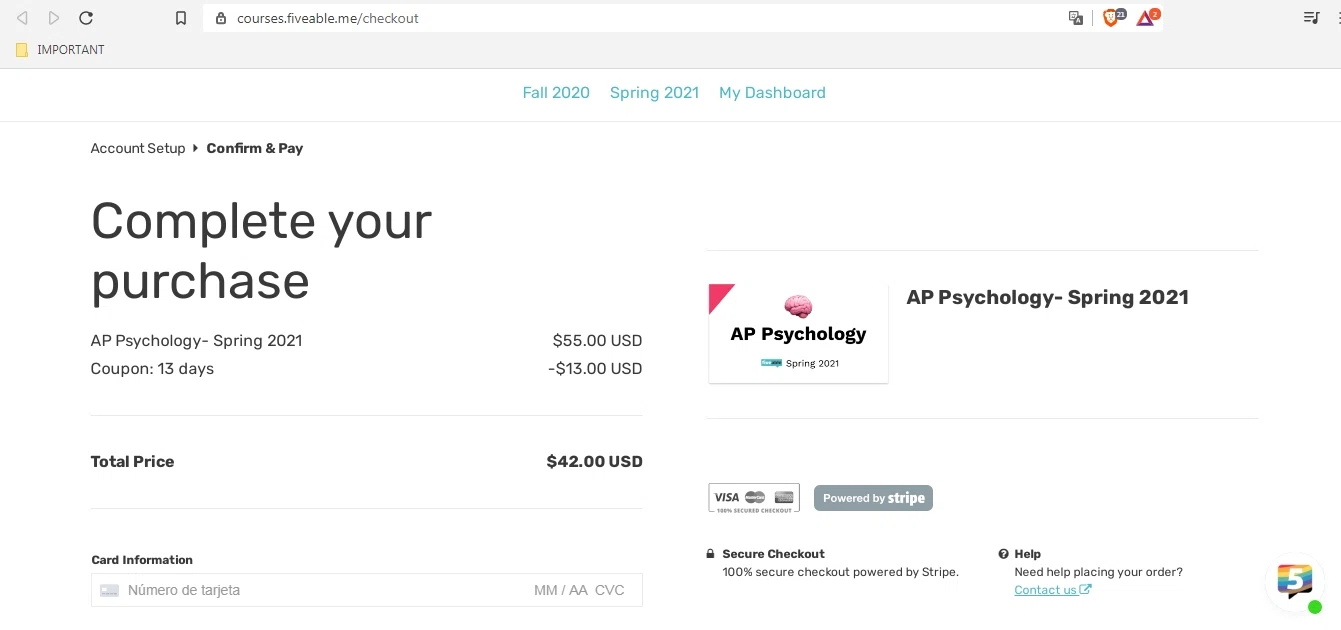Open the IMPORTANT bookmarks folder
The width and height of the screenshot is (1341, 630).
pos(61,50)
